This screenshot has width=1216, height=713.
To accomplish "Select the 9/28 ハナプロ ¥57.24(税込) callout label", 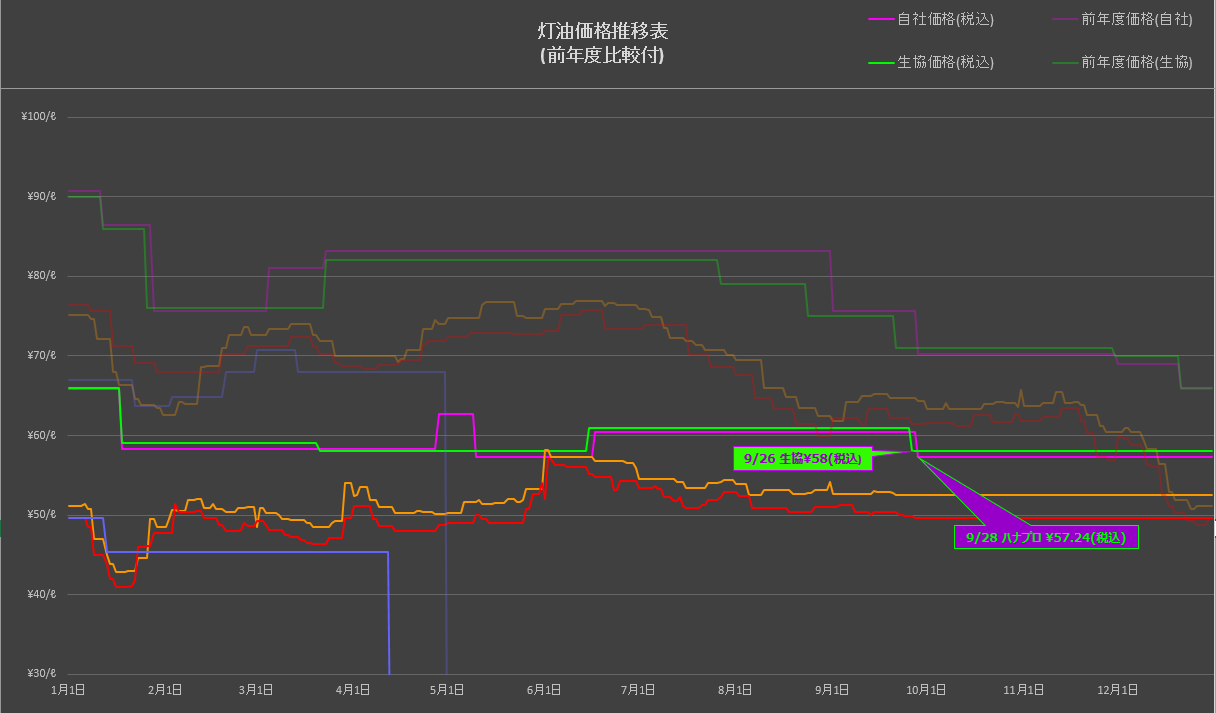I will [1046, 537].
